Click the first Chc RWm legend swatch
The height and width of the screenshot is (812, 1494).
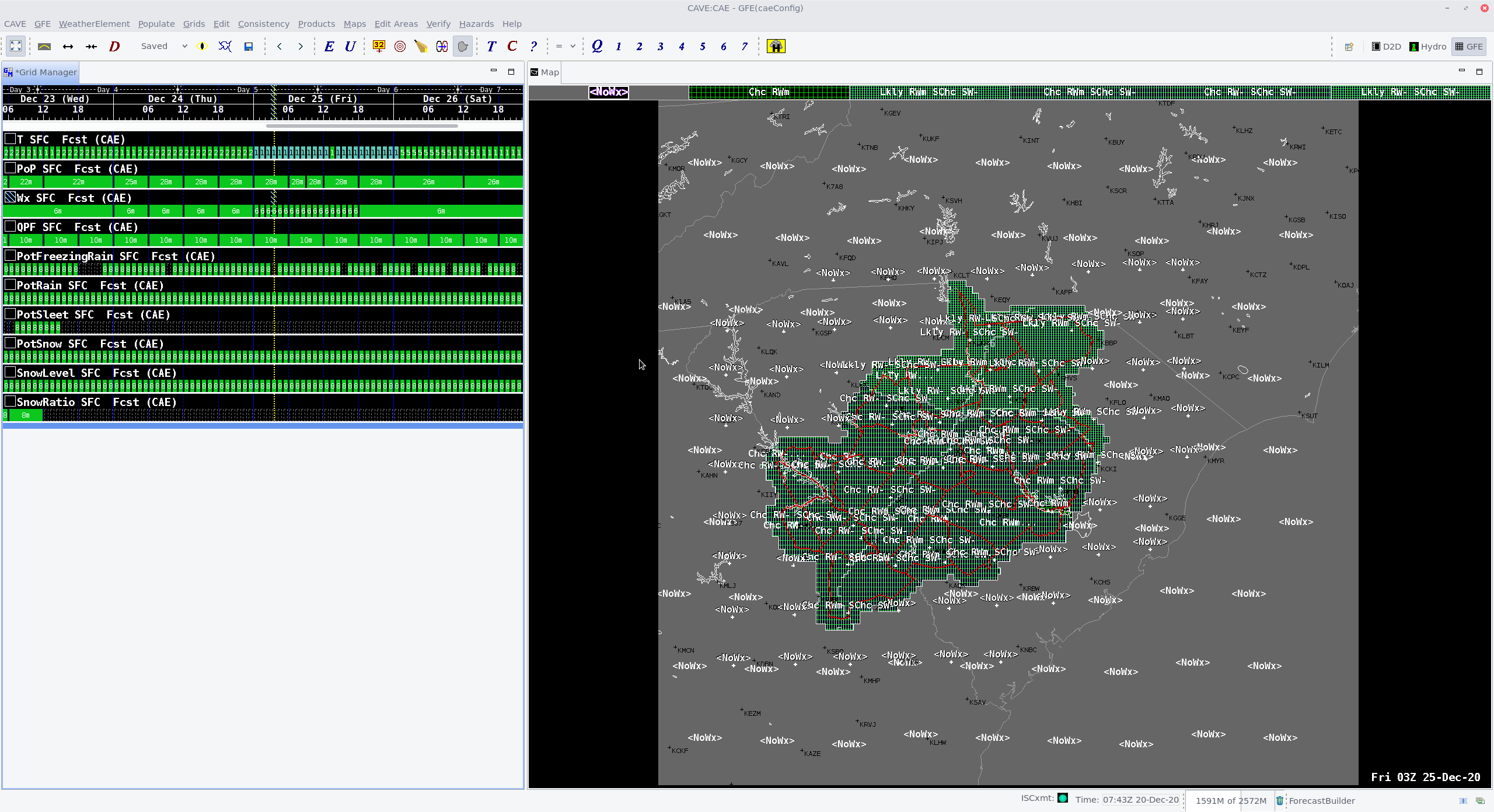(769, 92)
